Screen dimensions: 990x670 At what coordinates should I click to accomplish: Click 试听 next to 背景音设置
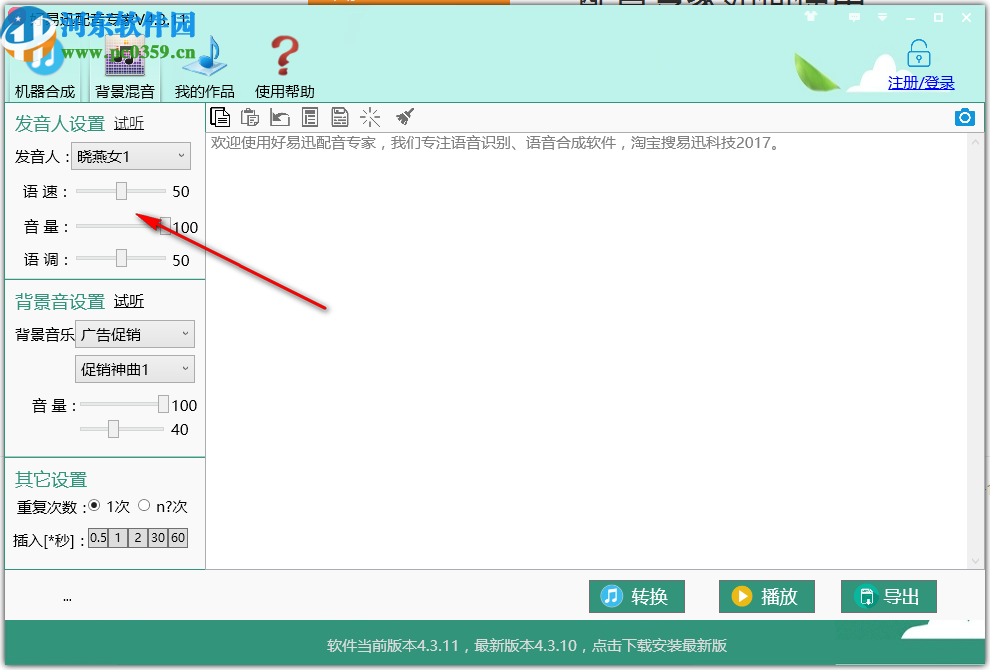129,301
